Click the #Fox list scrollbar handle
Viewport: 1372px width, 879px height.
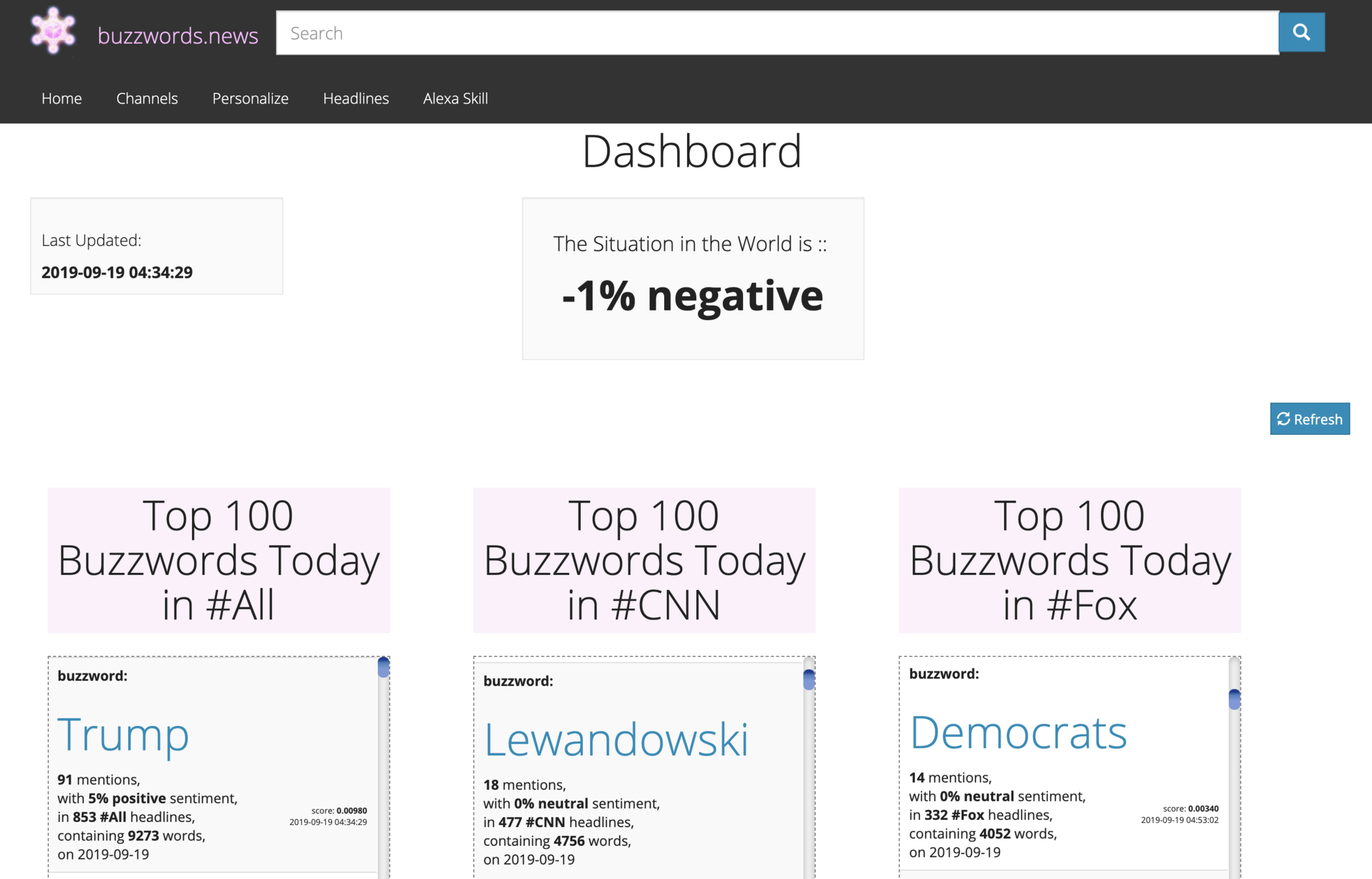1234,699
